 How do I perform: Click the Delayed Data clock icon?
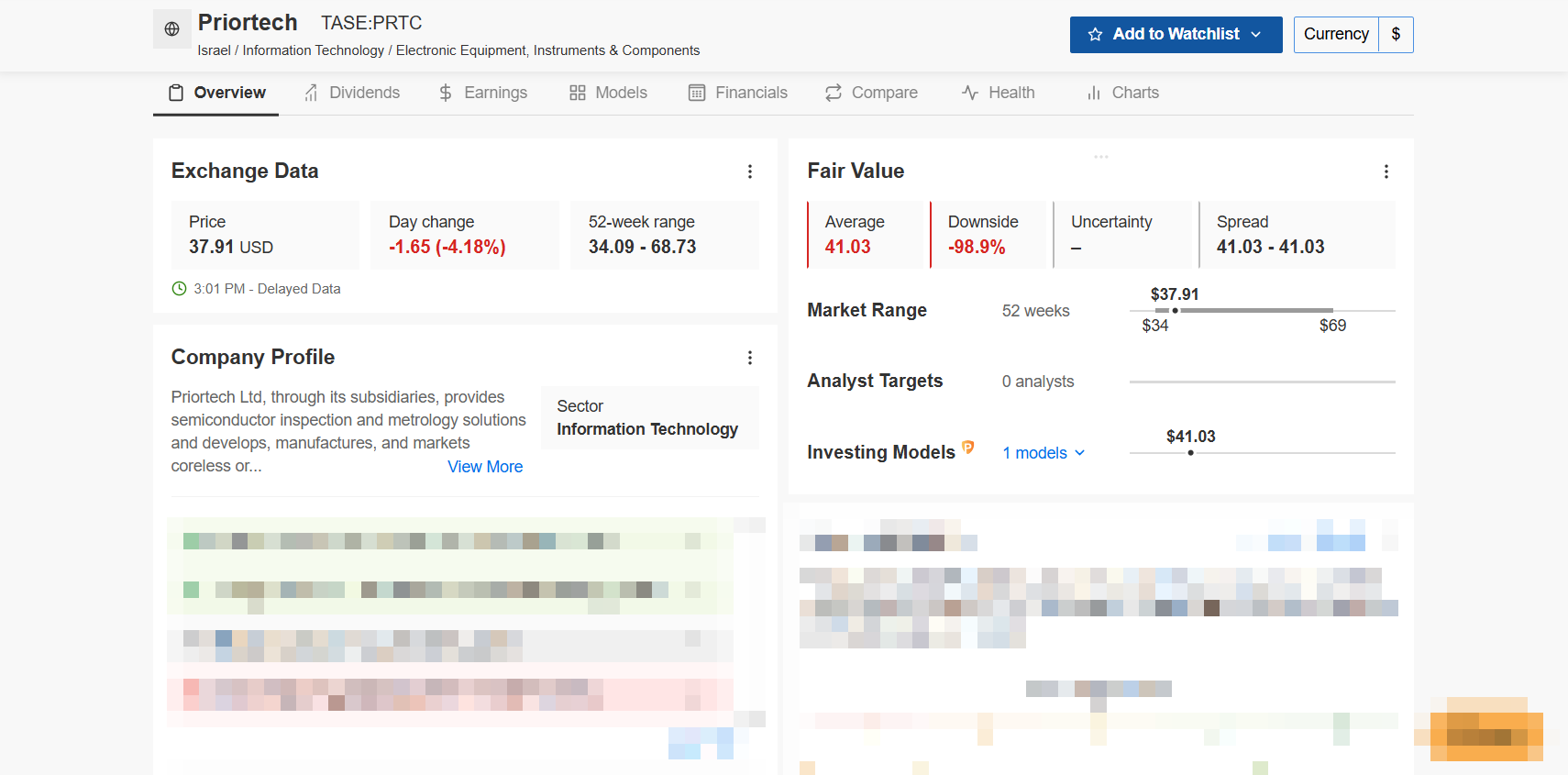(x=180, y=289)
